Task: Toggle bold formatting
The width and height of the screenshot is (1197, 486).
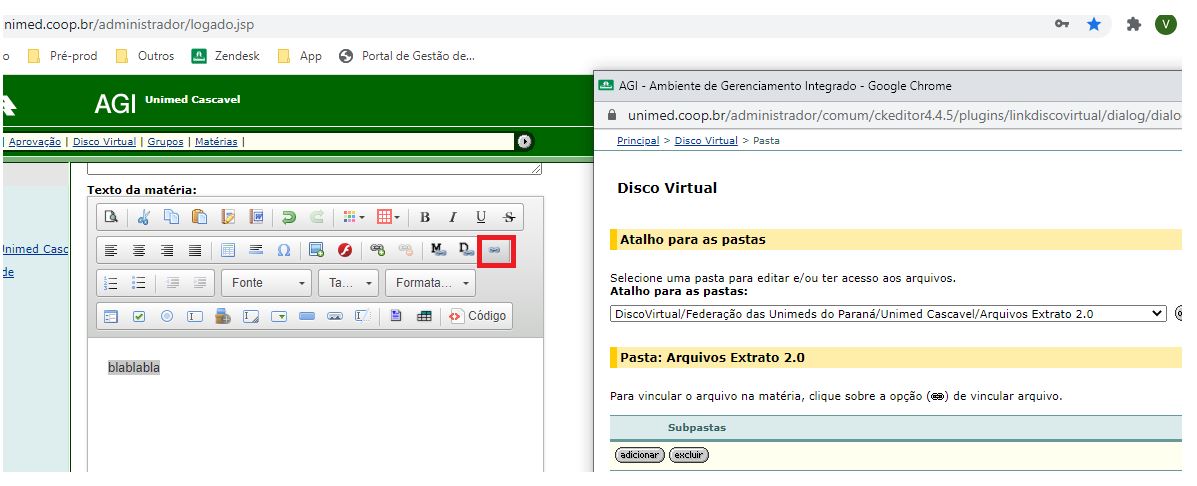Action: click(424, 217)
